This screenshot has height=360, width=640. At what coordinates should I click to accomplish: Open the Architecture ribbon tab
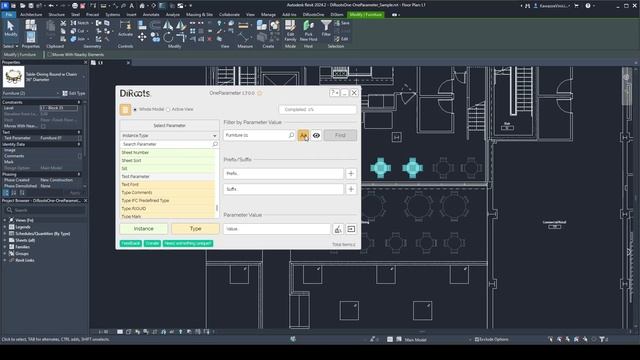pyautogui.click(x=31, y=14)
